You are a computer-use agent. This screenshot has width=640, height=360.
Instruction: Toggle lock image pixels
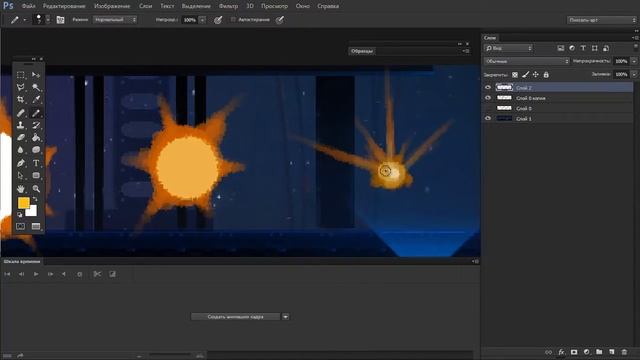(x=525, y=75)
